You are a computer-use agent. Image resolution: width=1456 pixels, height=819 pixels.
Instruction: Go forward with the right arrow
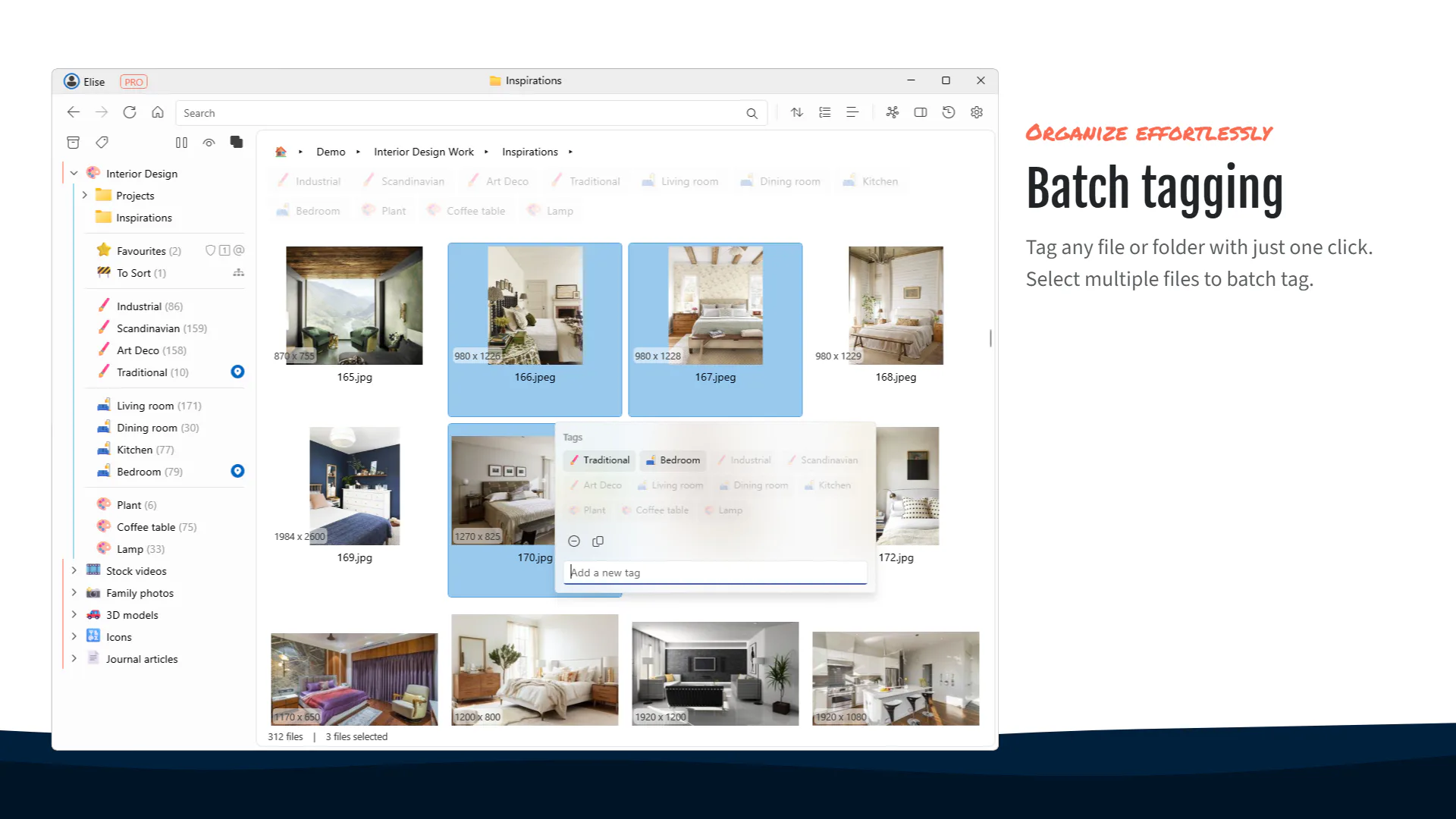[102, 112]
